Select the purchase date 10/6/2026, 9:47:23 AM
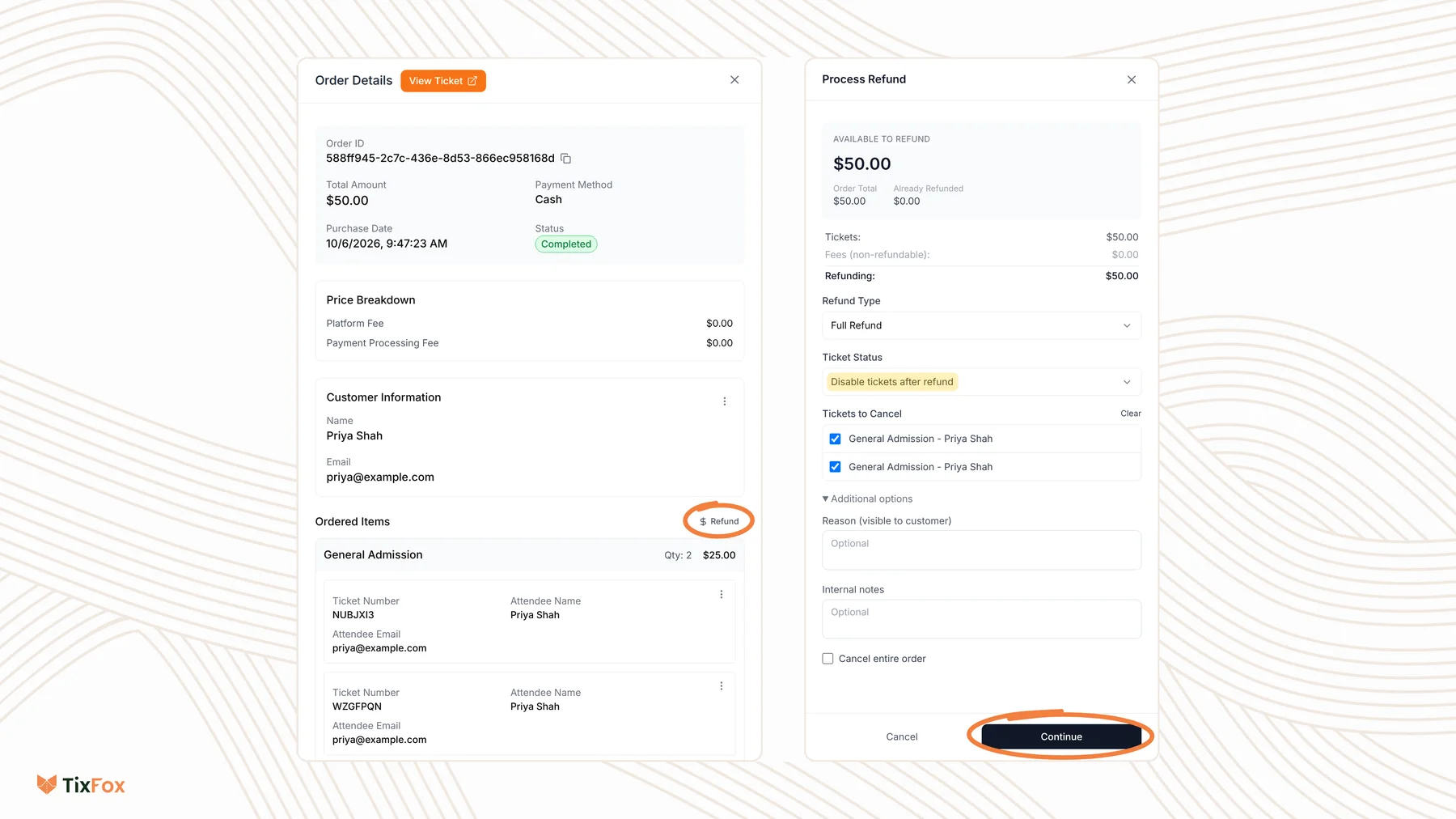1456x819 pixels. (387, 244)
